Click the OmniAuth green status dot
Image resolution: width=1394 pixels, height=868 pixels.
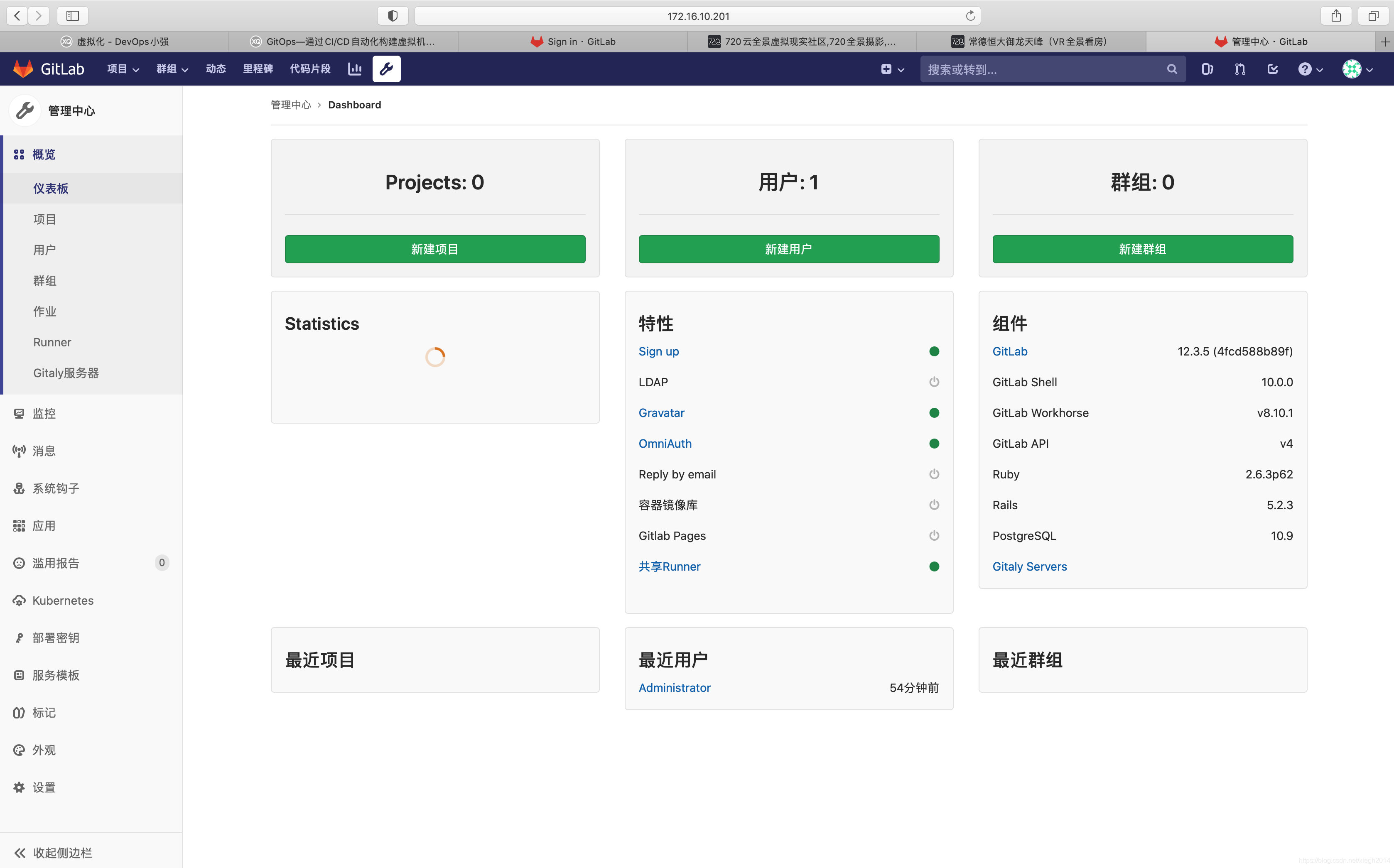[x=934, y=443]
